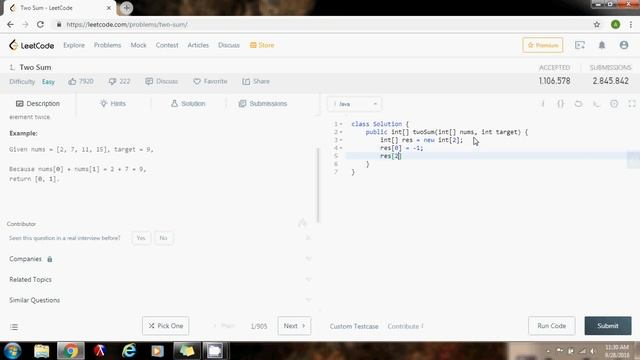640x360 pixels.
Task: Reset code using the restore icon
Action: coord(578,104)
